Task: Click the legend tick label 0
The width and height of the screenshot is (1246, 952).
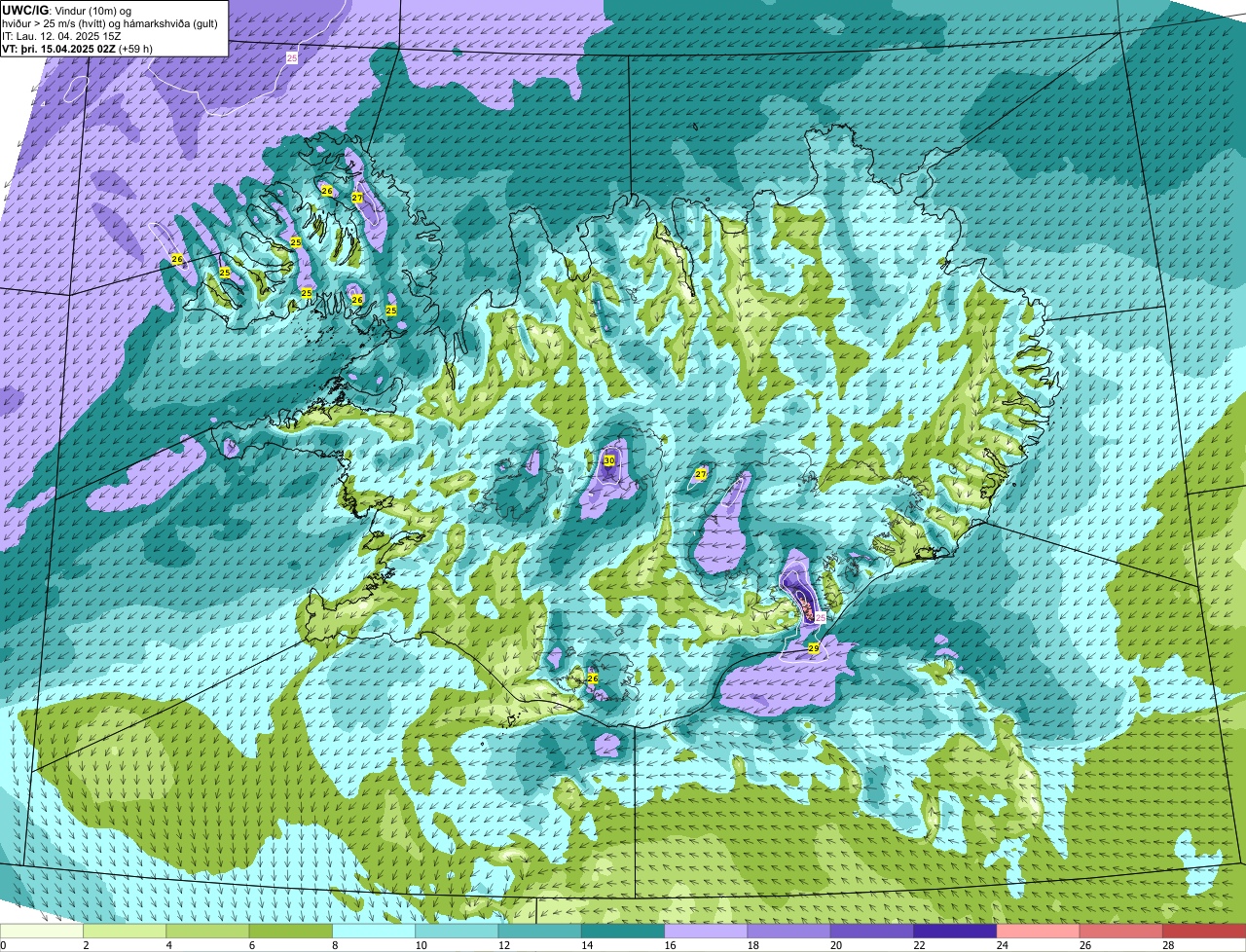Action: 3,945
